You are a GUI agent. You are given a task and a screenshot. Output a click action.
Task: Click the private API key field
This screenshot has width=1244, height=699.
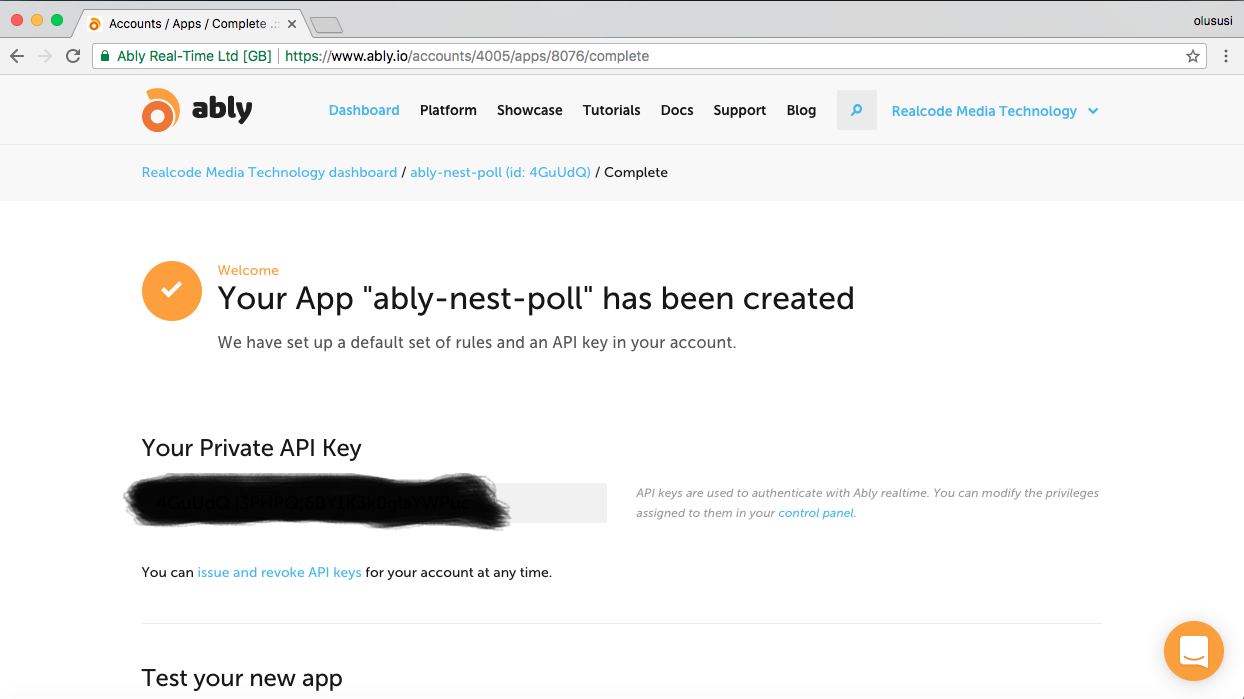[x=374, y=503]
